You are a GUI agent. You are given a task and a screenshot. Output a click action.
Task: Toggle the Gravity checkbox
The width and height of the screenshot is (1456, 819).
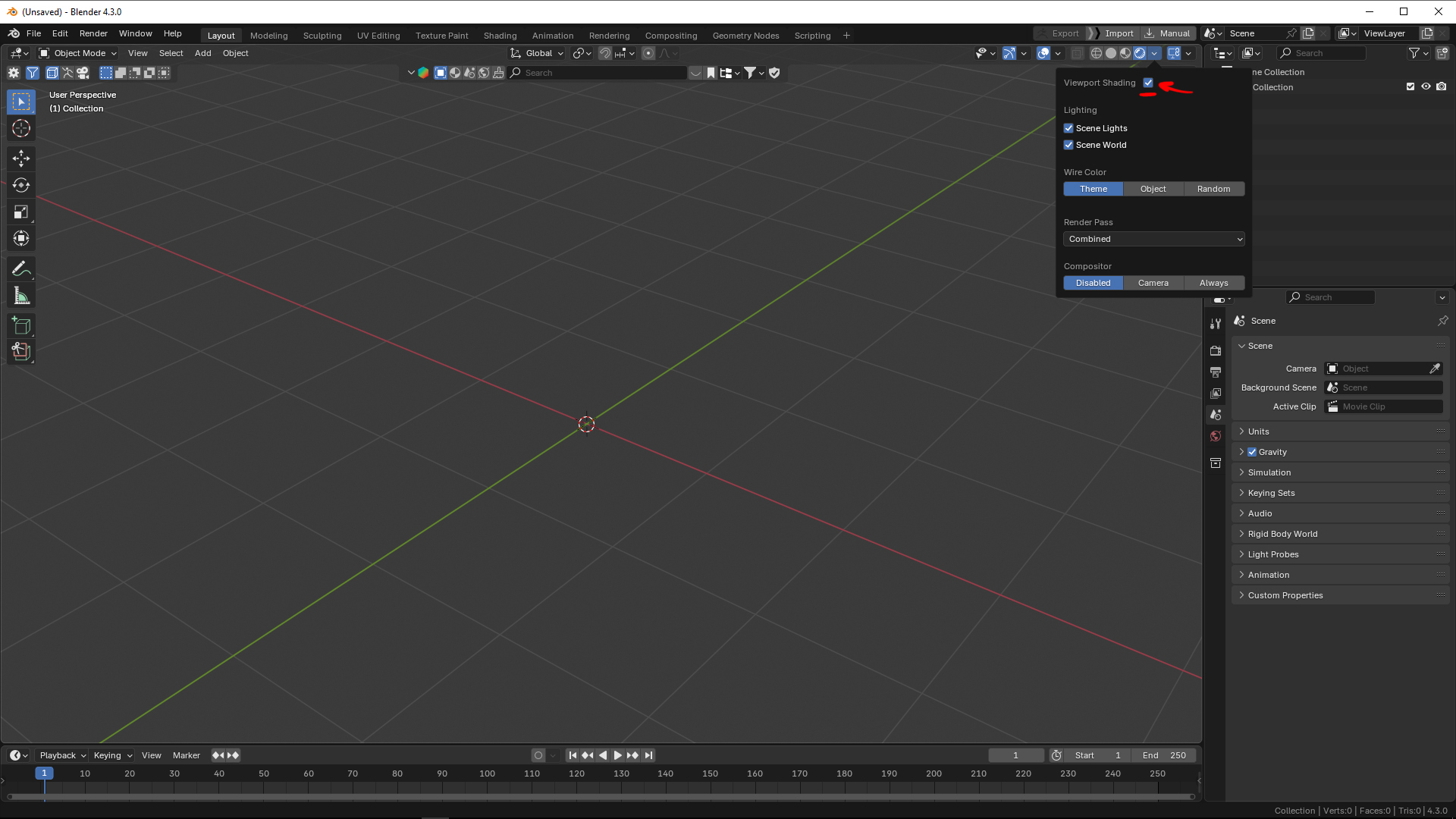[1252, 452]
